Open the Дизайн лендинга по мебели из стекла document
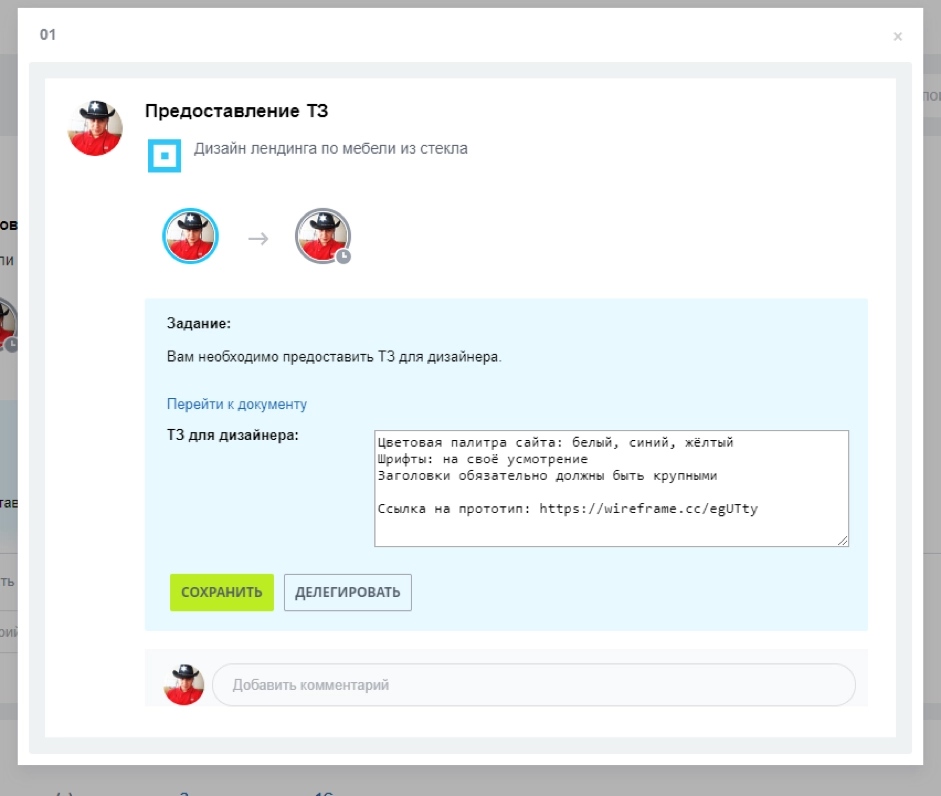Image resolution: width=941 pixels, height=796 pixels. click(330, 149)
